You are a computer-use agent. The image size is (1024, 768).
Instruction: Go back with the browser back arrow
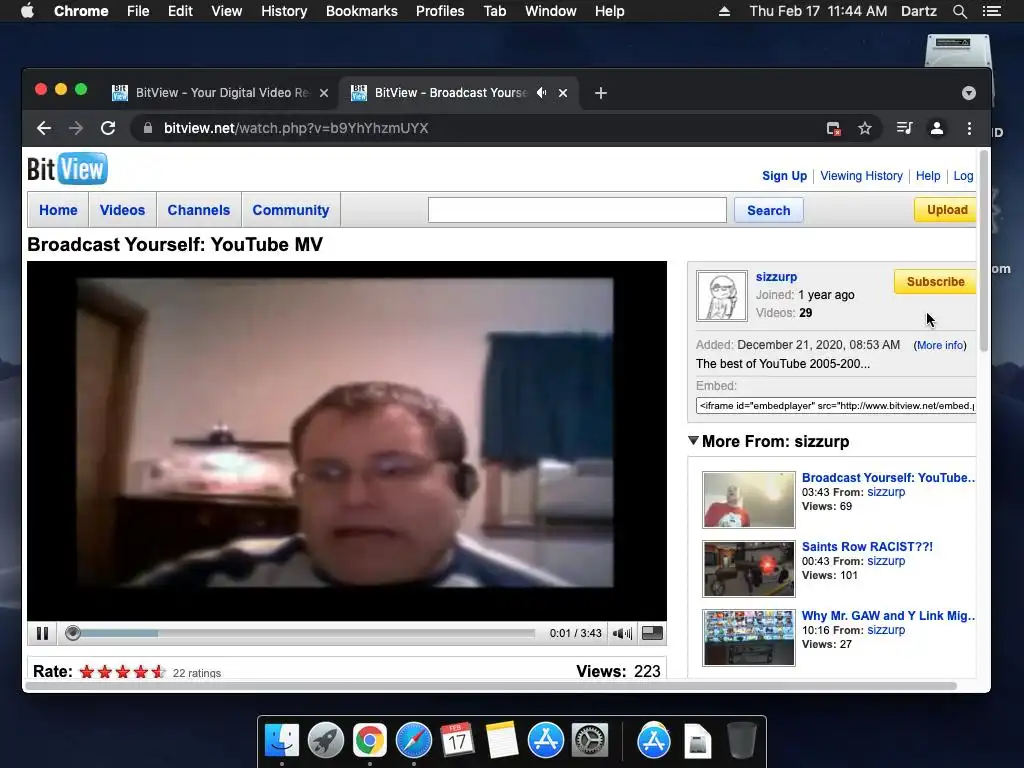[44, 129]
